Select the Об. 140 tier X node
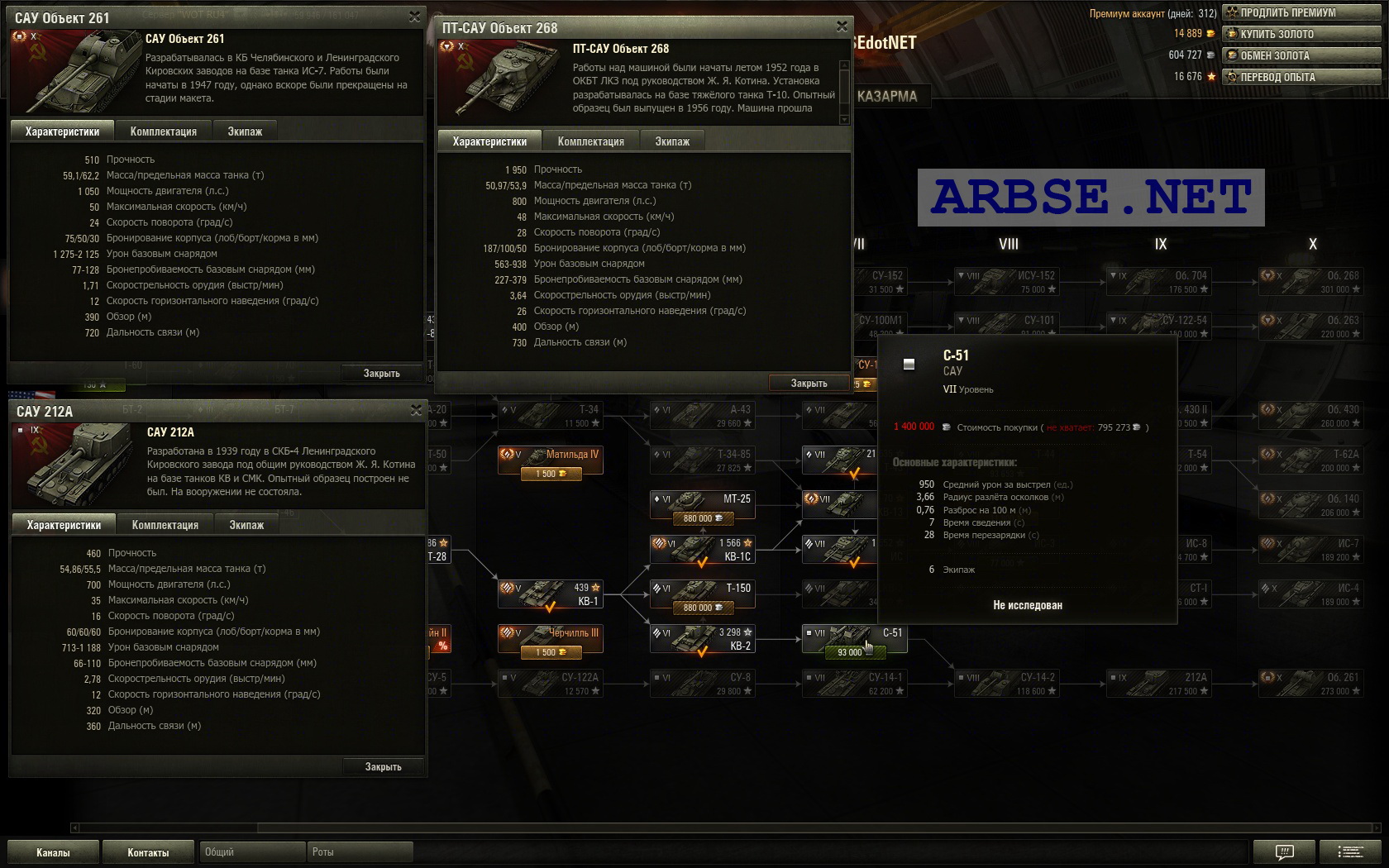1389x868 pixels. click(1311, 505)
